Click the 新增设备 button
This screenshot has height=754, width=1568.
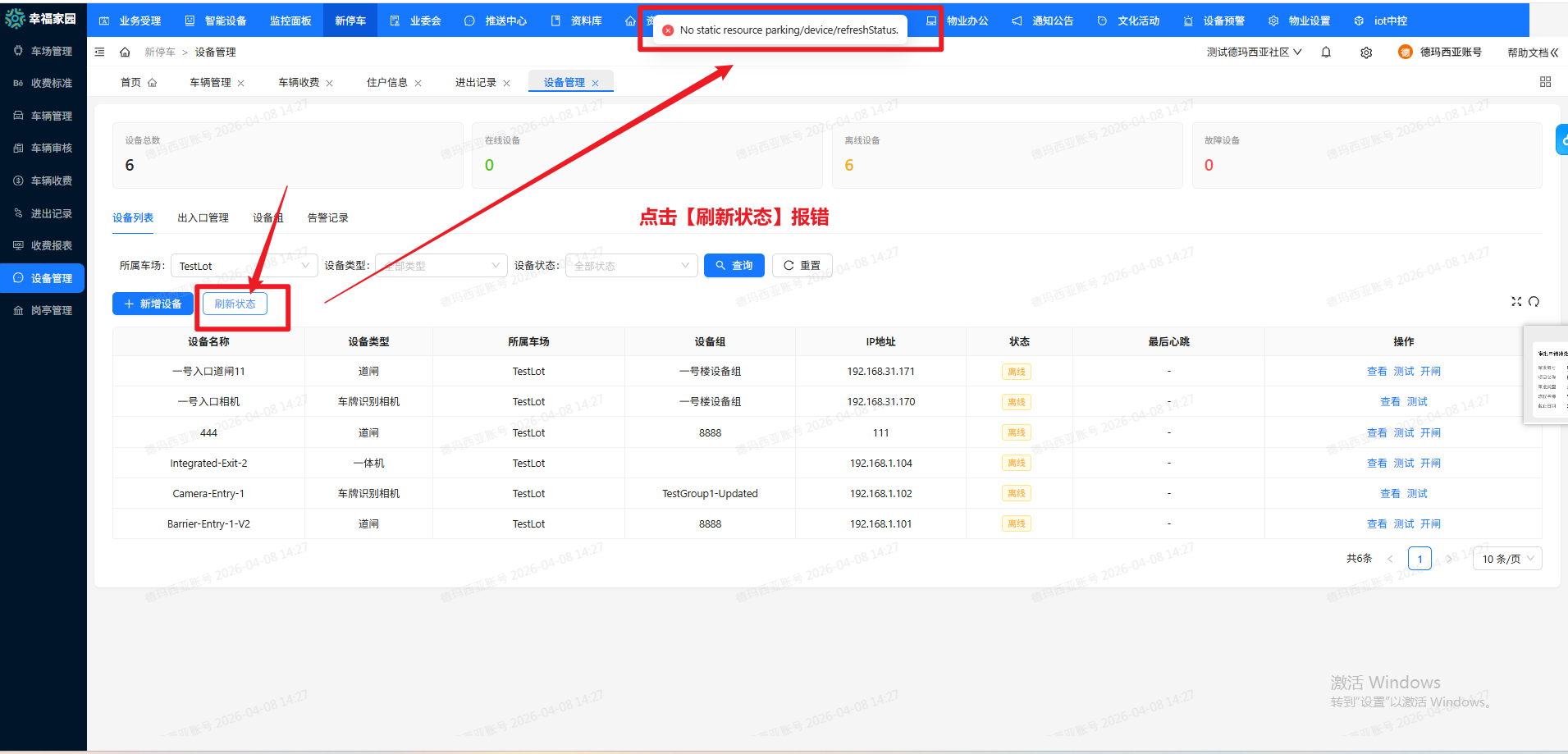click(153, 304)
